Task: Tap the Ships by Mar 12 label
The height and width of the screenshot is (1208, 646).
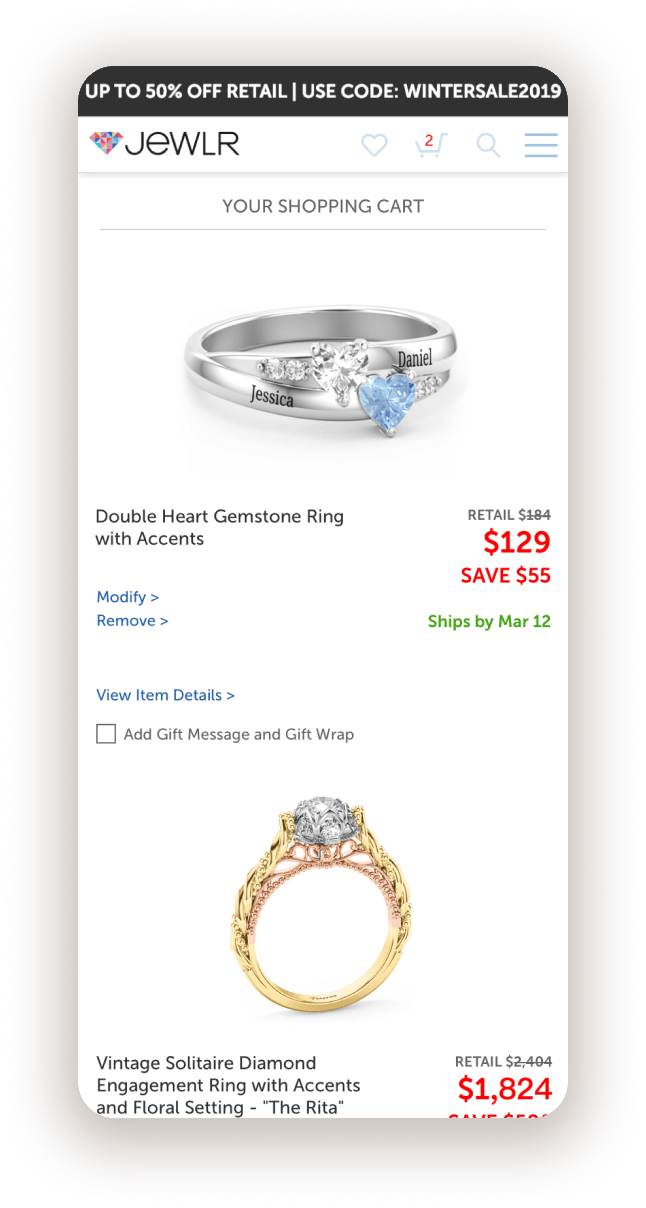Action: [x=489, y=621]
